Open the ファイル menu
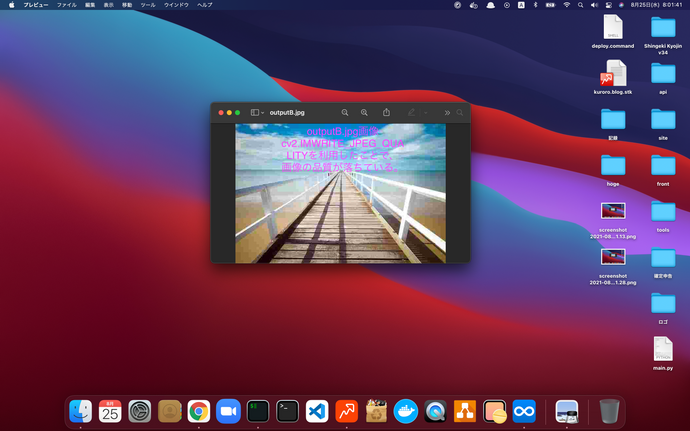Screen dimensions: 690x431 66,5
